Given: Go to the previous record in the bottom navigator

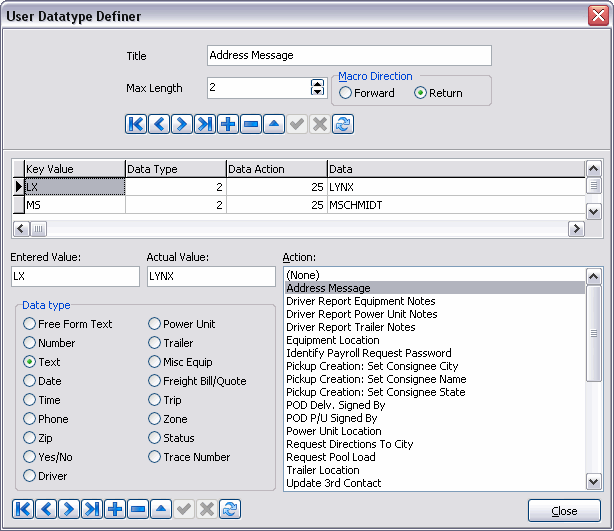Looking at the screenshot, I should [46, 509].
